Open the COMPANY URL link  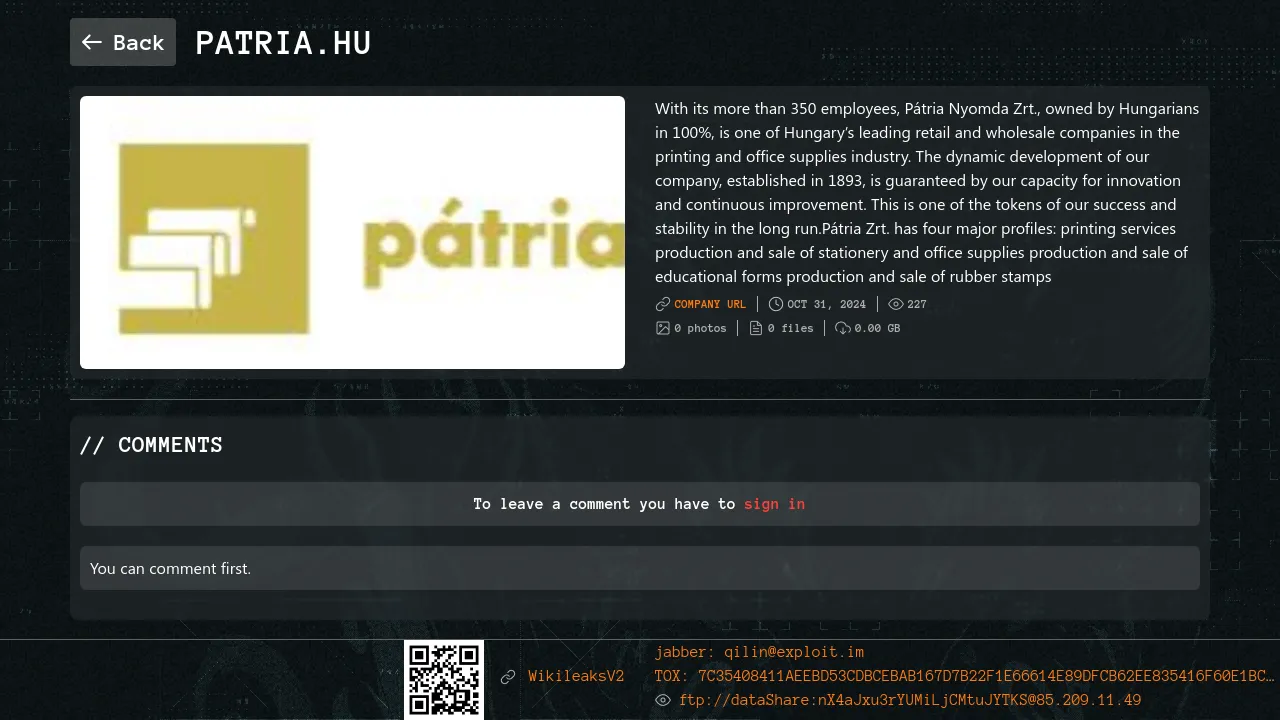click(710, 304)
